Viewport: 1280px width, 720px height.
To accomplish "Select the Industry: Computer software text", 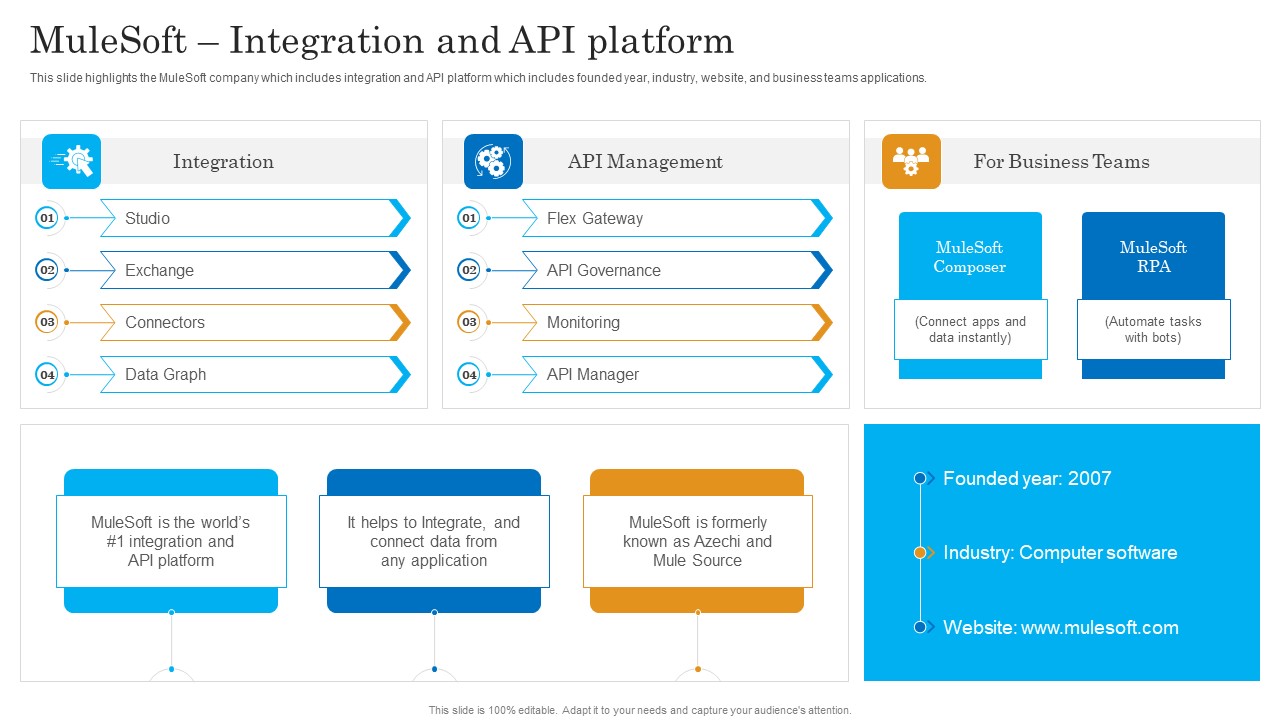I will [1060, 552].
